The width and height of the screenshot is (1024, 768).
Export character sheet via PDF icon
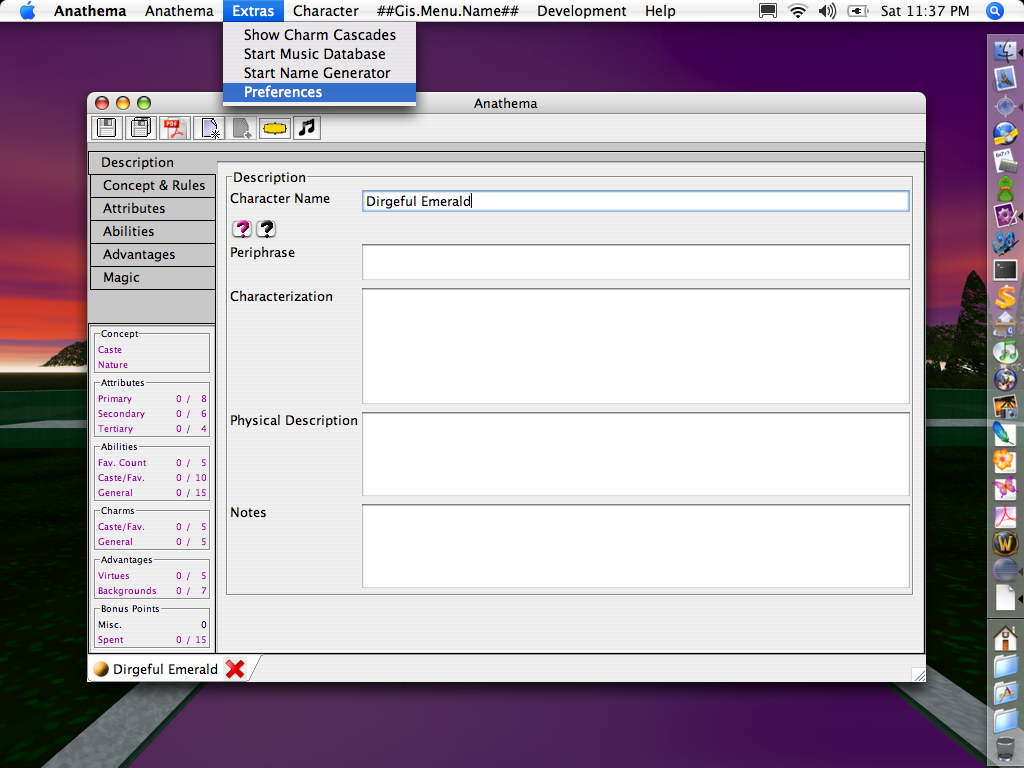tap(174, 128)
